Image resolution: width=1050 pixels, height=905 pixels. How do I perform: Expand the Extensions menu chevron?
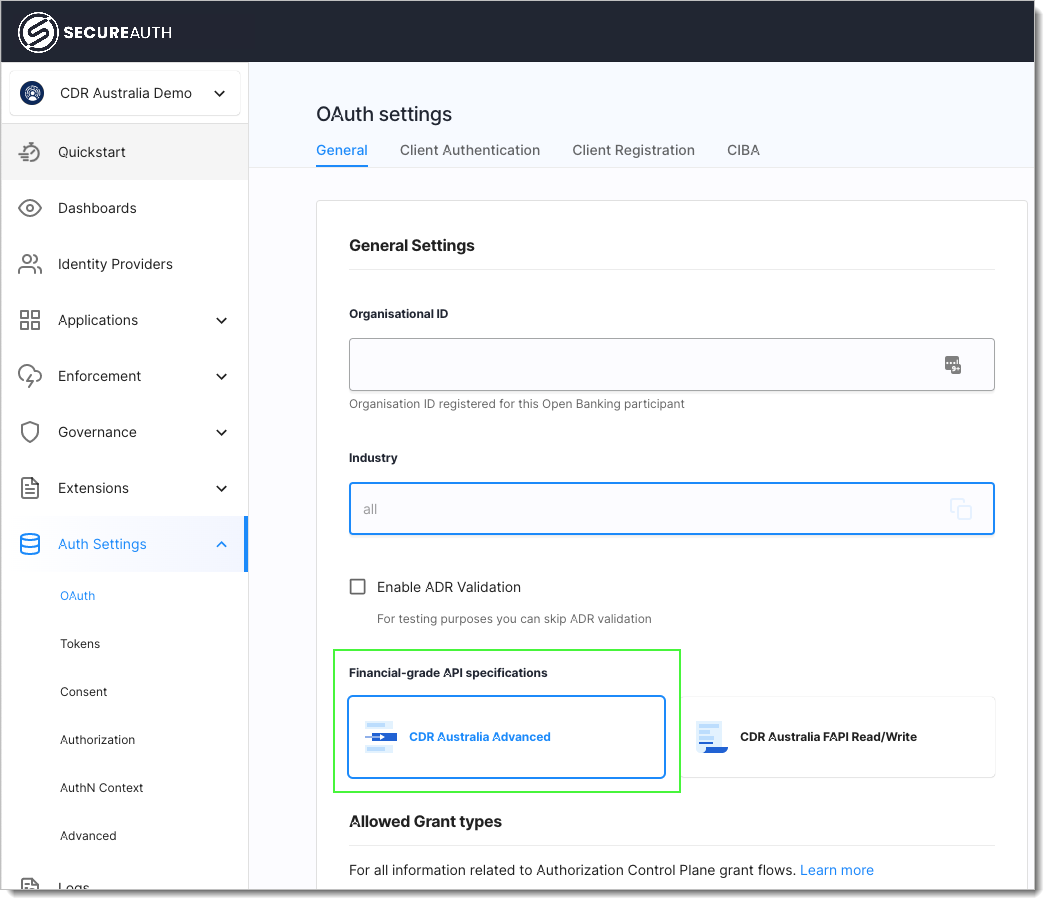point(222,488)
